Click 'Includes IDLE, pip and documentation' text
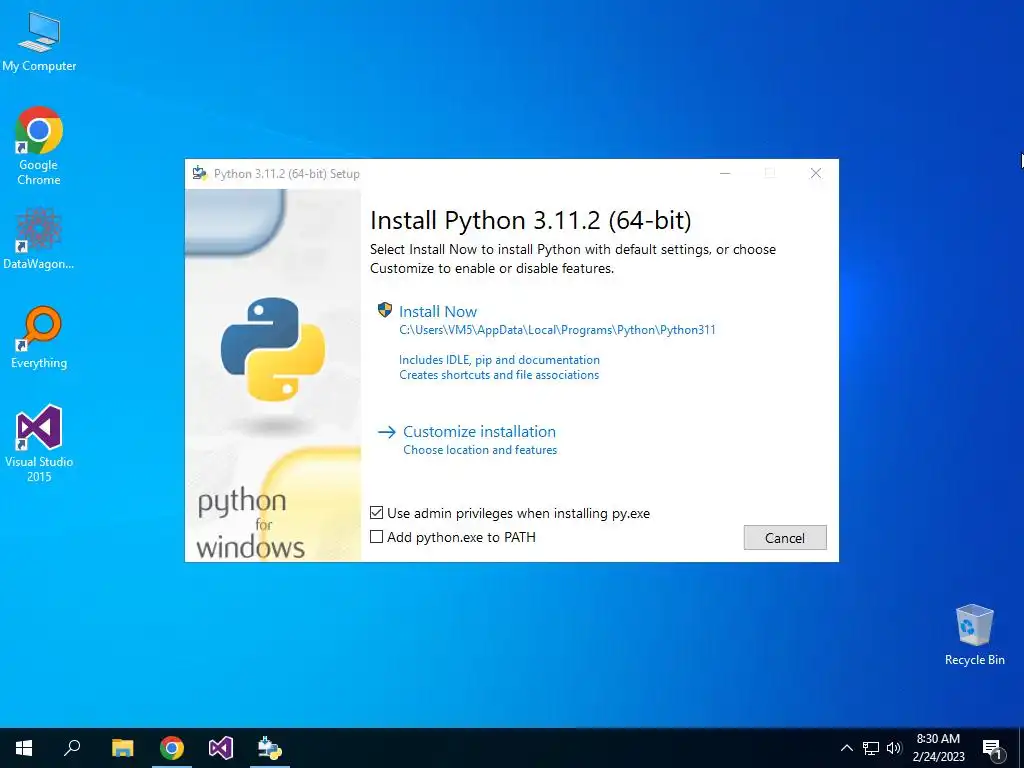The height and width of the screenshot is (768, 1024). point(499,360)
